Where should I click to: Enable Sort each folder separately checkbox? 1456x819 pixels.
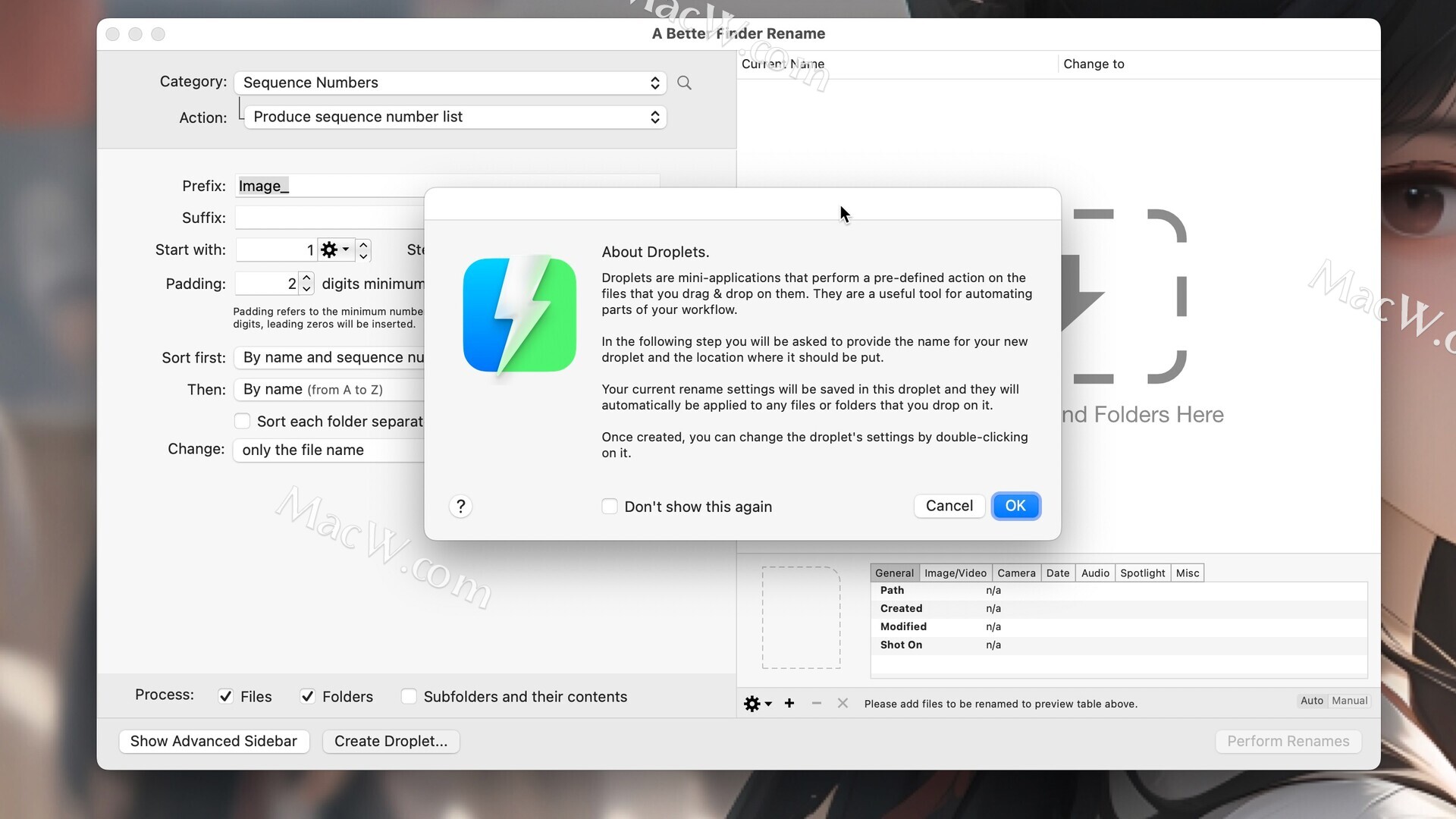point(242,421)
